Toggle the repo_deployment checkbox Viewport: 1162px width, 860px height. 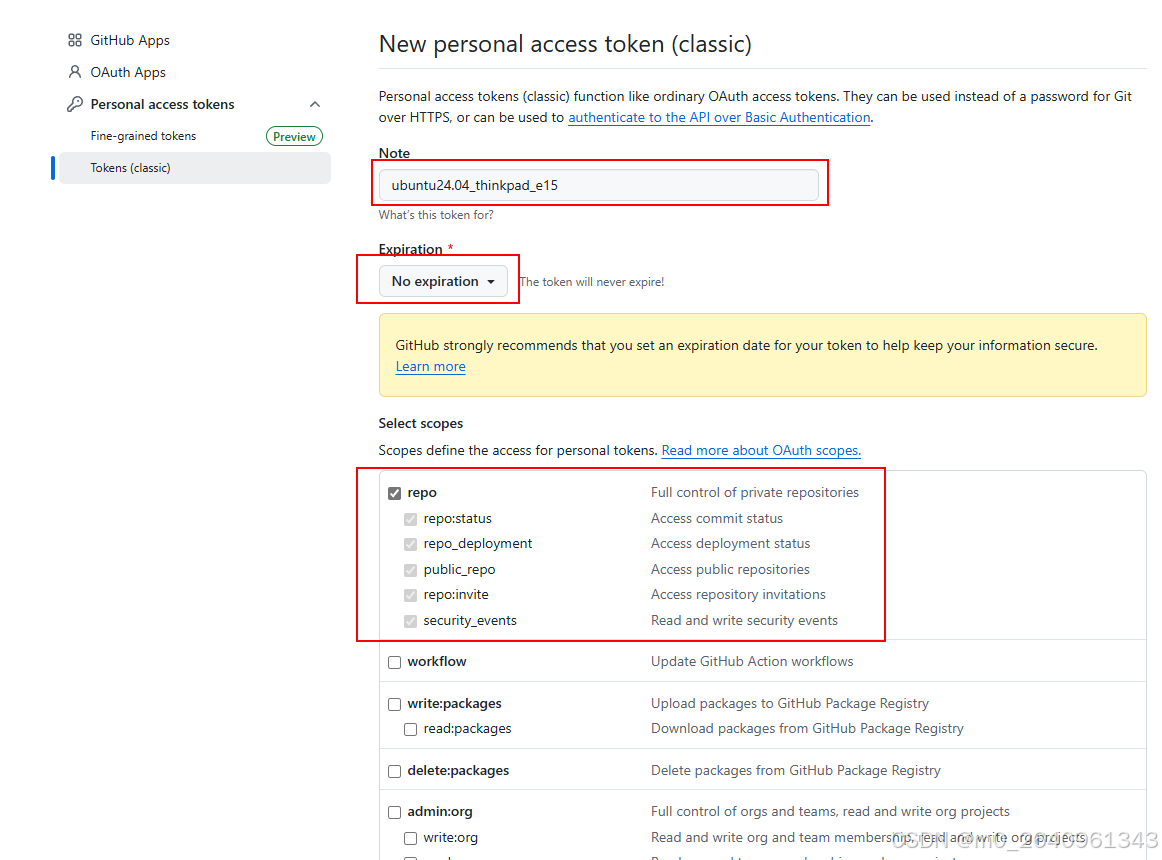[x=411, y=544]
